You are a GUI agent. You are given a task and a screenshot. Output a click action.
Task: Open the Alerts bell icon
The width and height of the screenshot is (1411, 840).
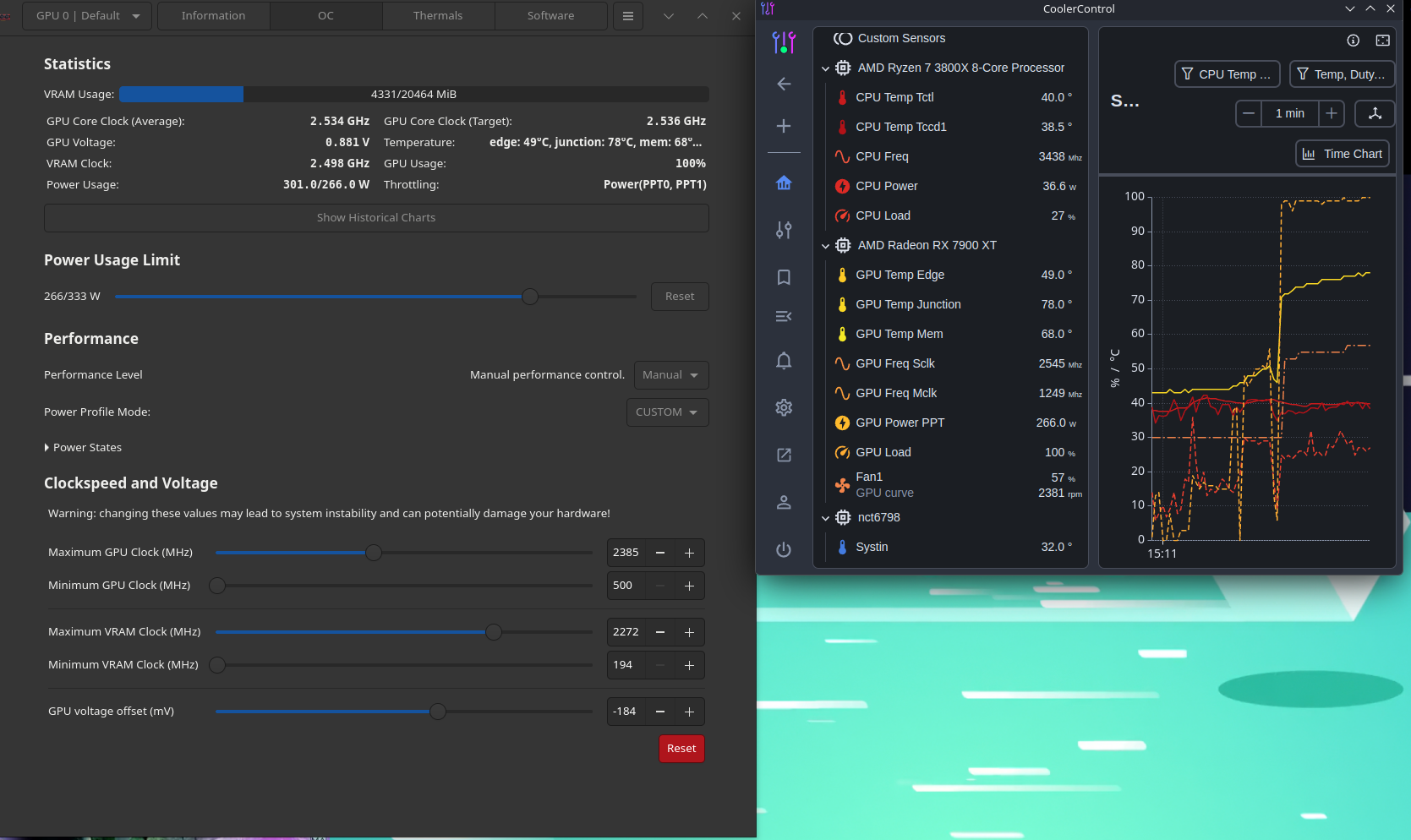point(784,361)
